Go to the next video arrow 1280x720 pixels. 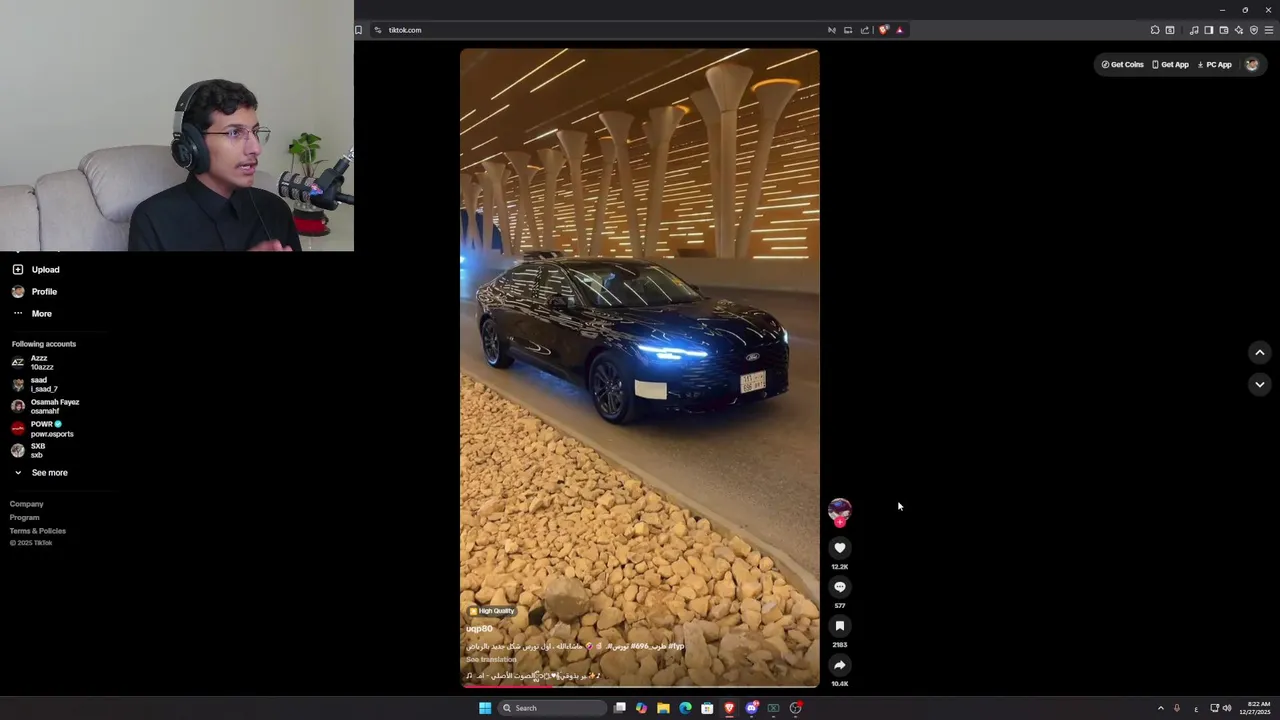(x=1260, y=384)
